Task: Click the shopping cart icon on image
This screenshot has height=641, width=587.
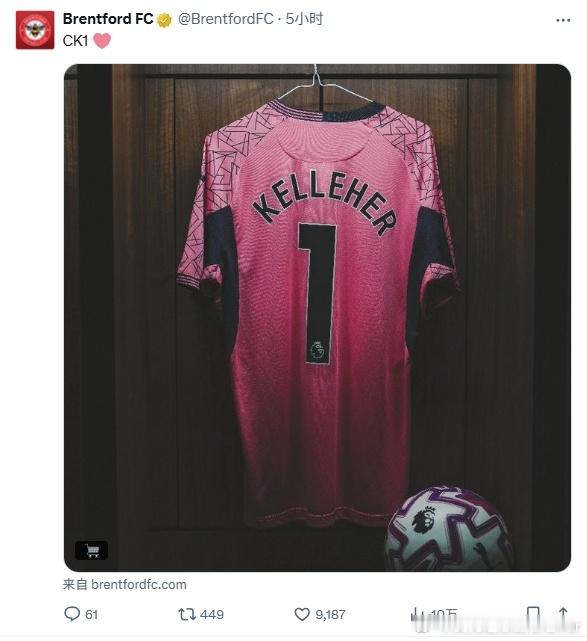Action: click(92, 551)
